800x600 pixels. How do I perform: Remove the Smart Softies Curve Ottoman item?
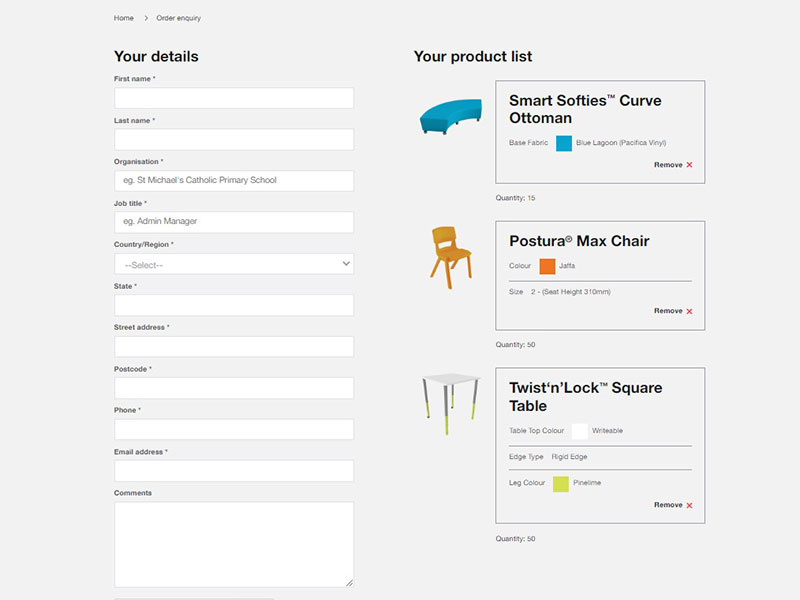[x=673, y=165]
